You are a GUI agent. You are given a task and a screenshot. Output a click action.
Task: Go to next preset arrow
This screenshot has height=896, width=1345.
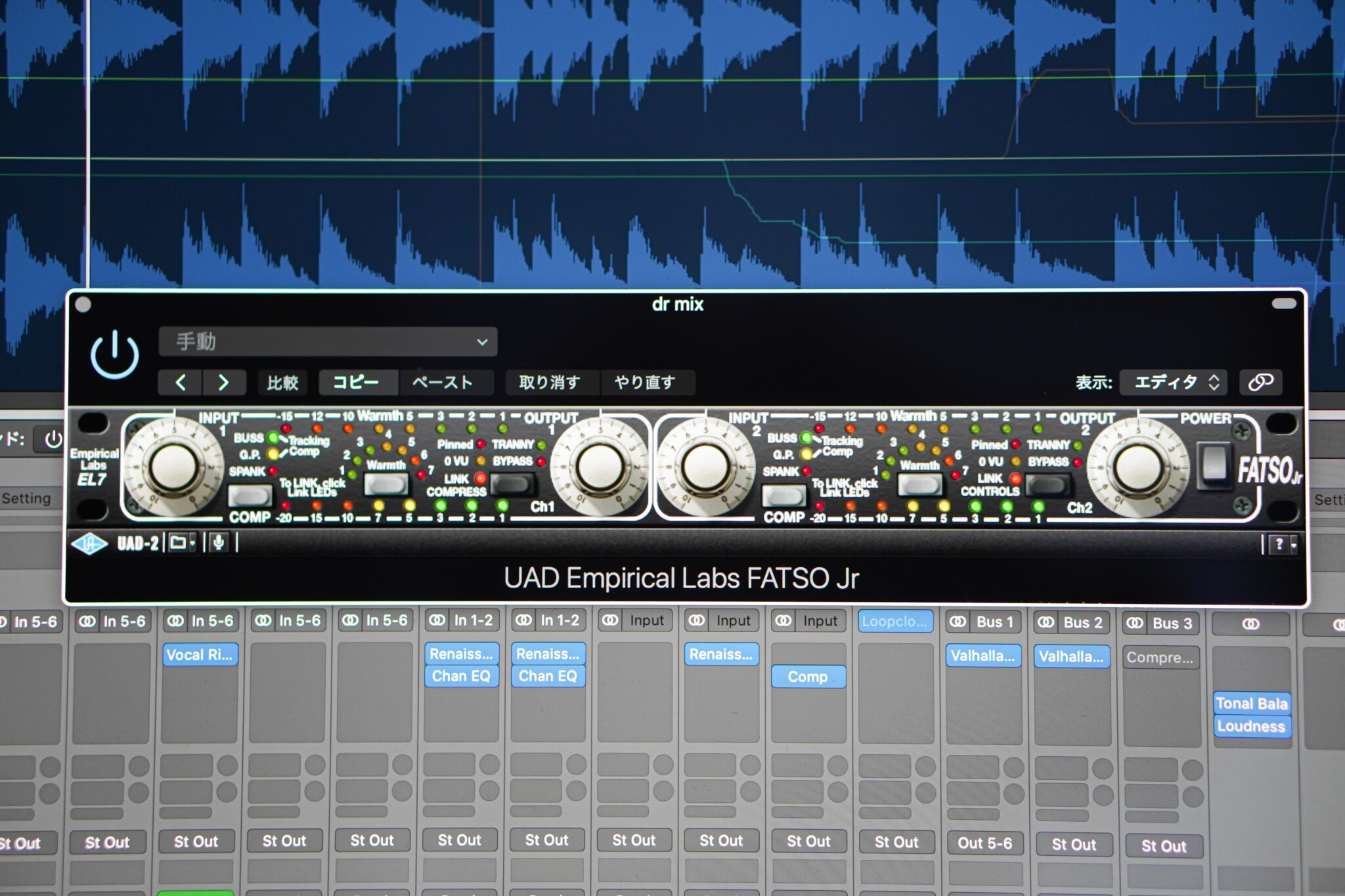223,382
